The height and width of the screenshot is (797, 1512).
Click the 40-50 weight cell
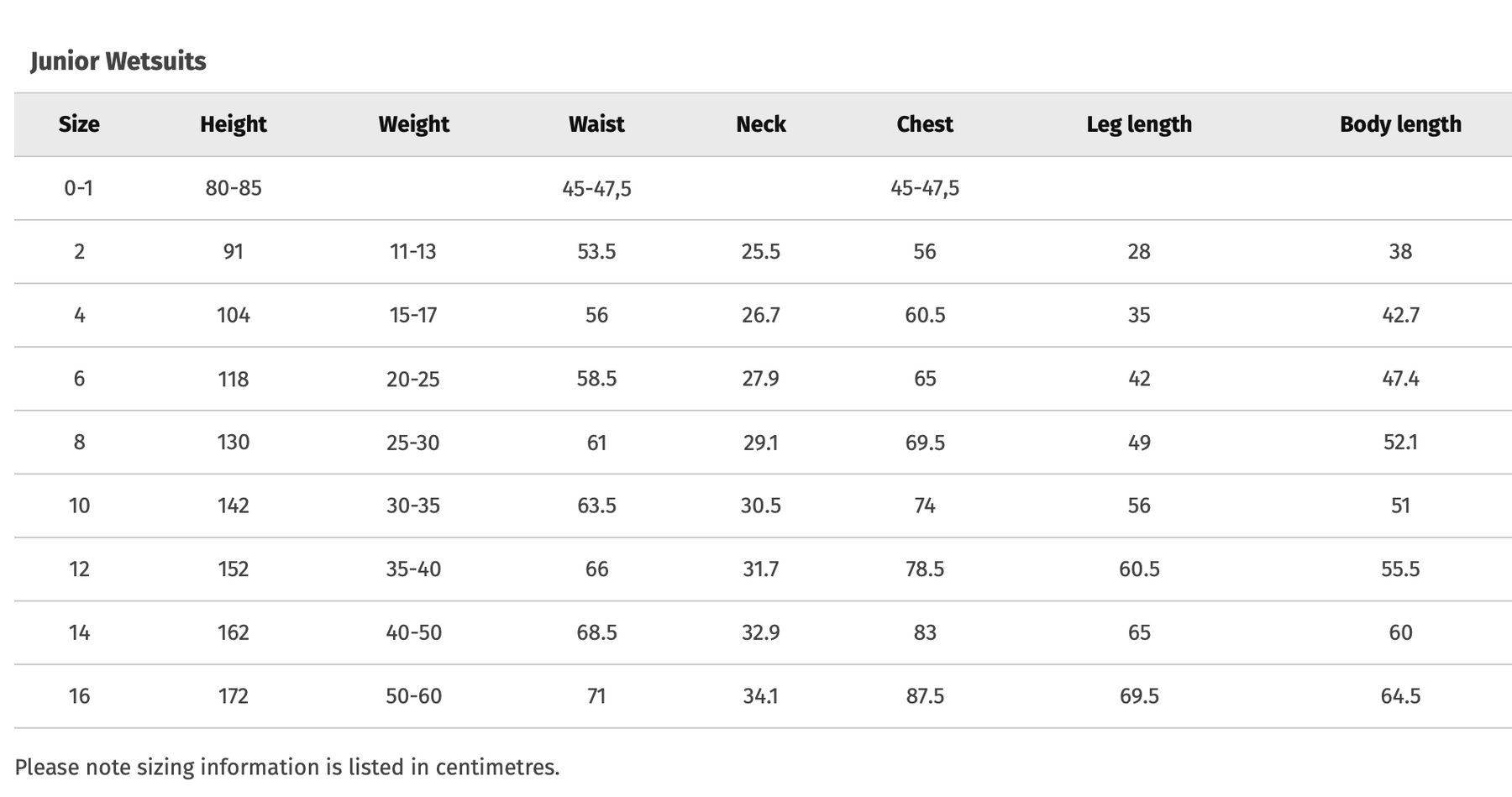tap(413, 632)
